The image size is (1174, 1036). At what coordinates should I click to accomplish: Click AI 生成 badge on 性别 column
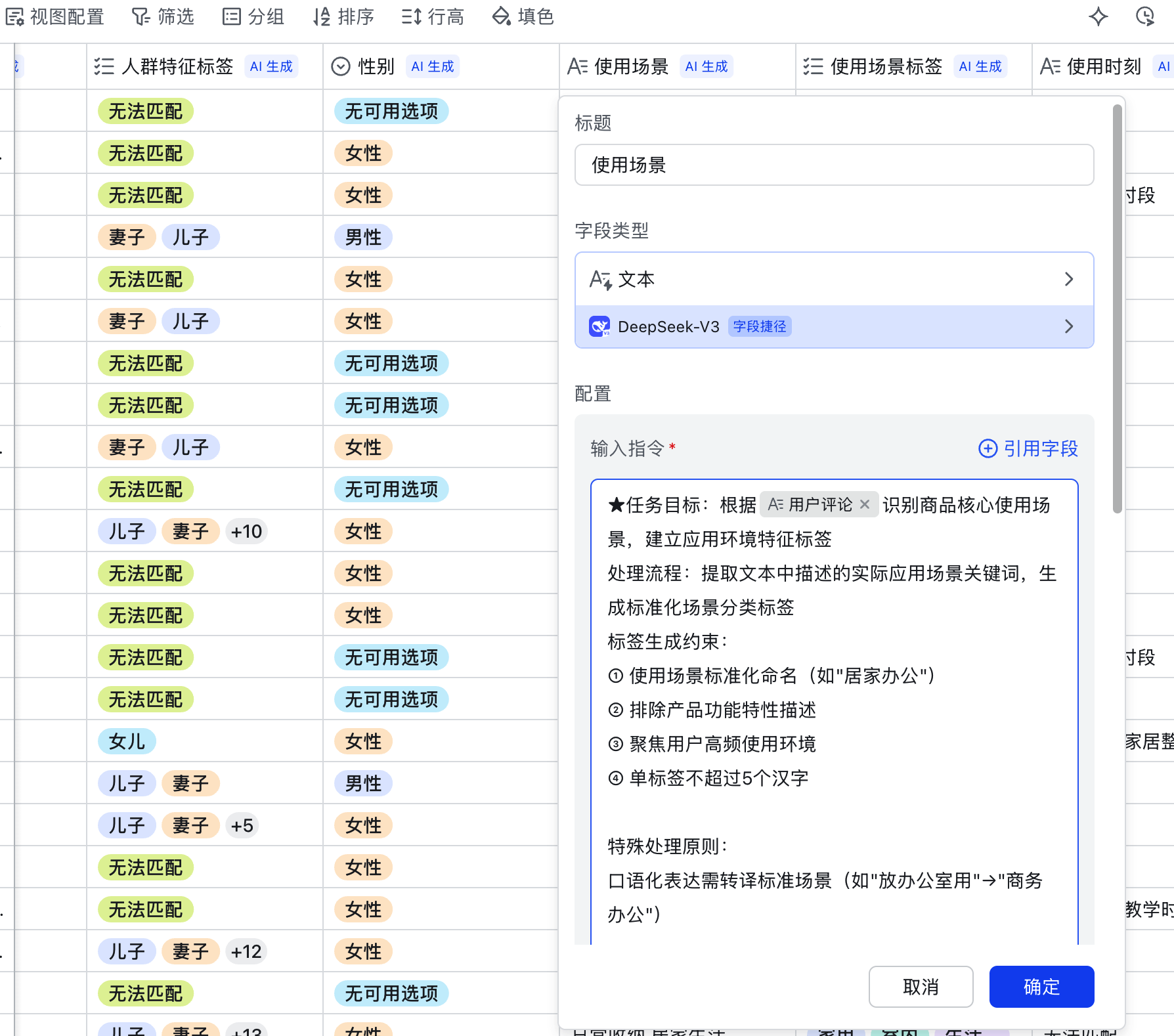tap(433, 66)
